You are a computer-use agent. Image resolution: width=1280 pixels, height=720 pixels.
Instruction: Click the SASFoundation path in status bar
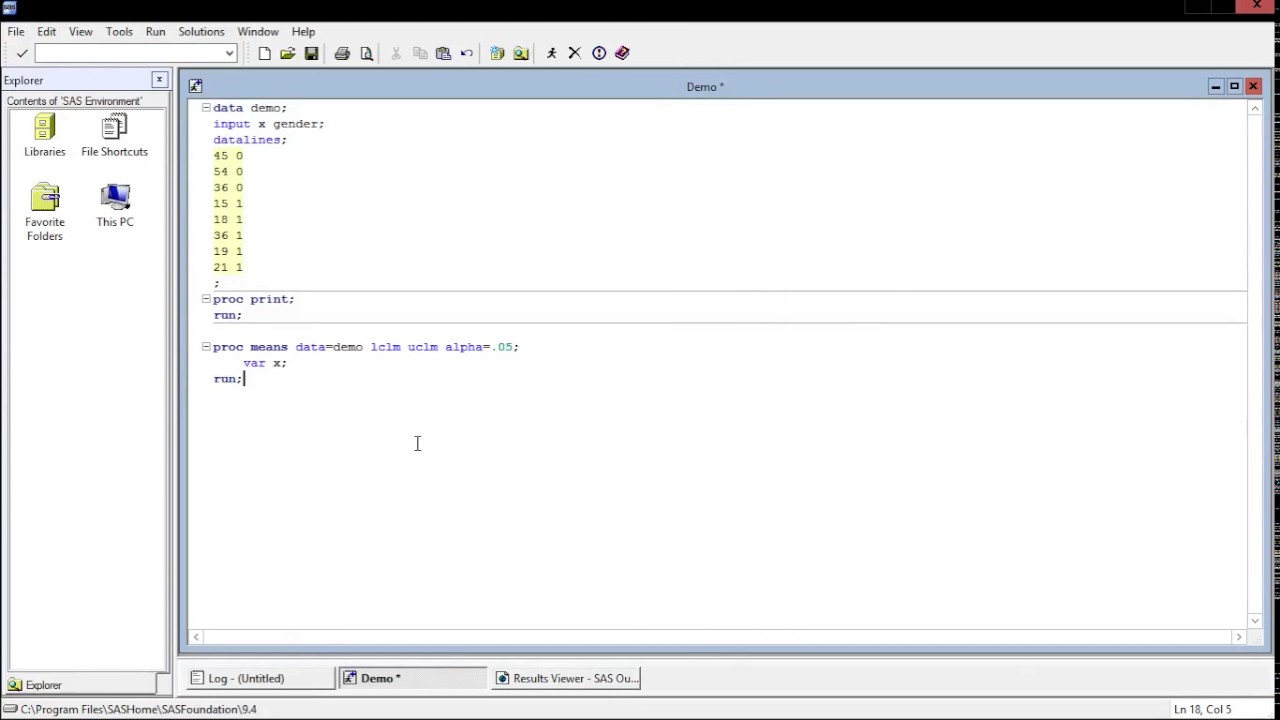pos(138,709)
